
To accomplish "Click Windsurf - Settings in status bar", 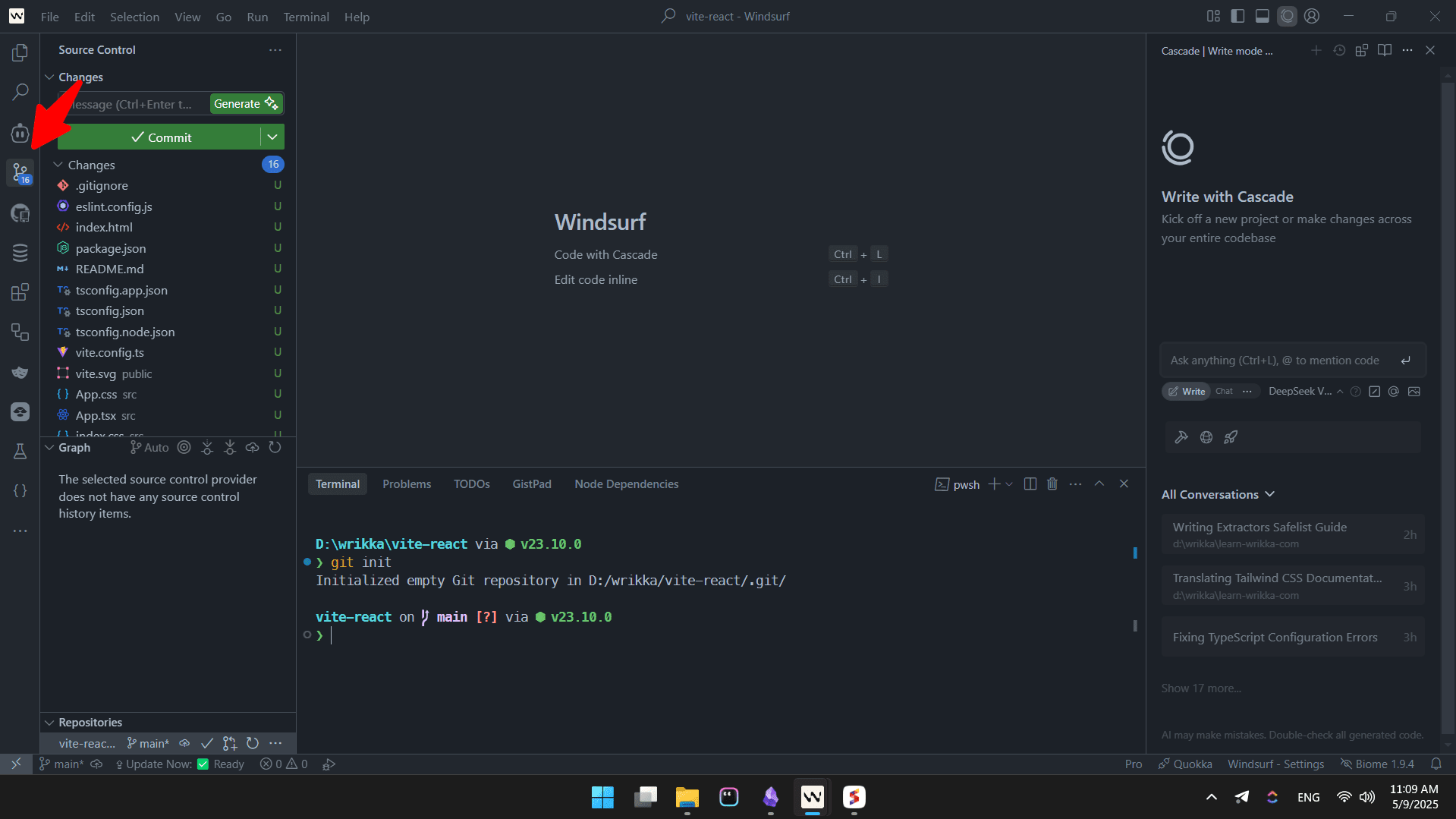I will click(x=1276, y=764).
